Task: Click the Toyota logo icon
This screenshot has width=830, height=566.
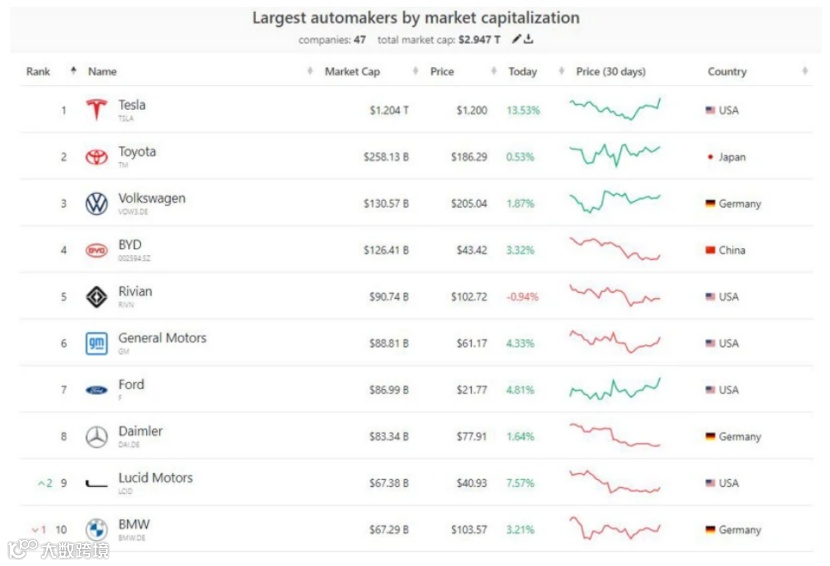Action: [96, 157]
